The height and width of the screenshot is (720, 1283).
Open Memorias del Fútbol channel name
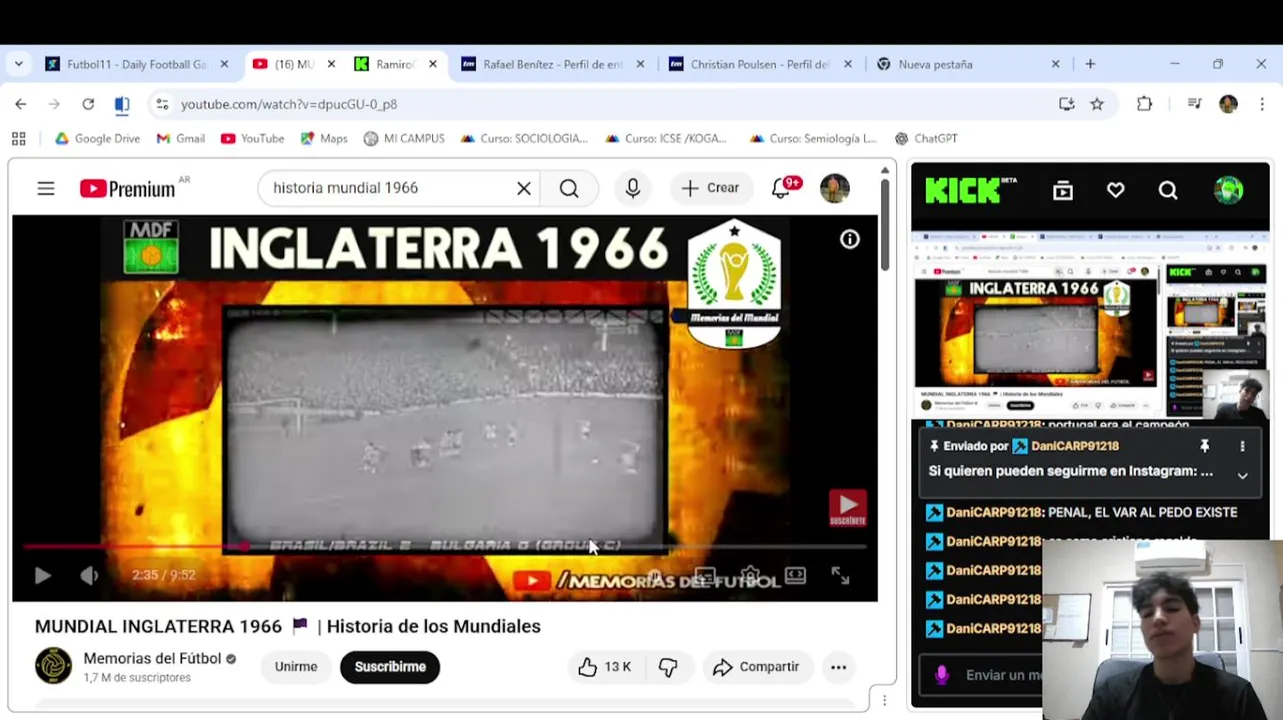[152, 659]
